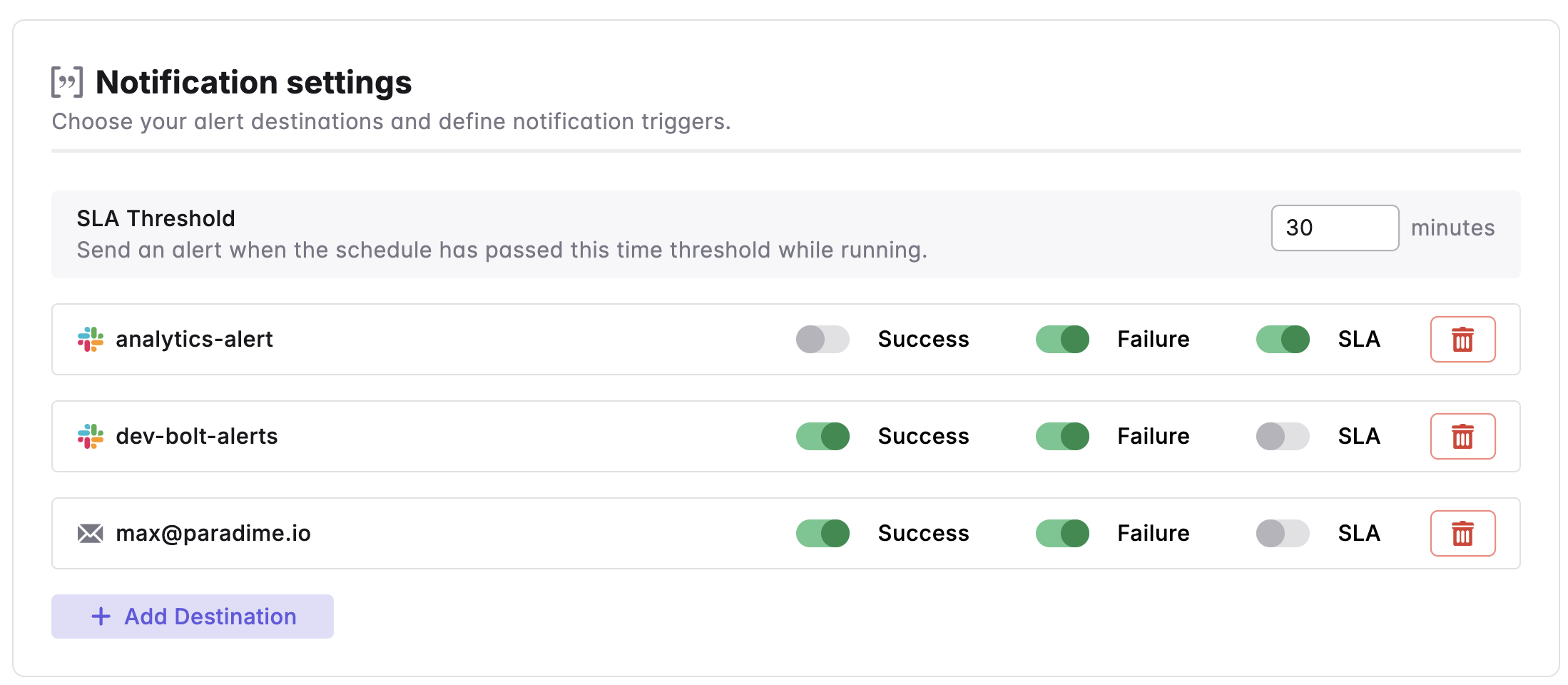Disable Failure alerts for analytics-alert

[x=1062, y=340]
